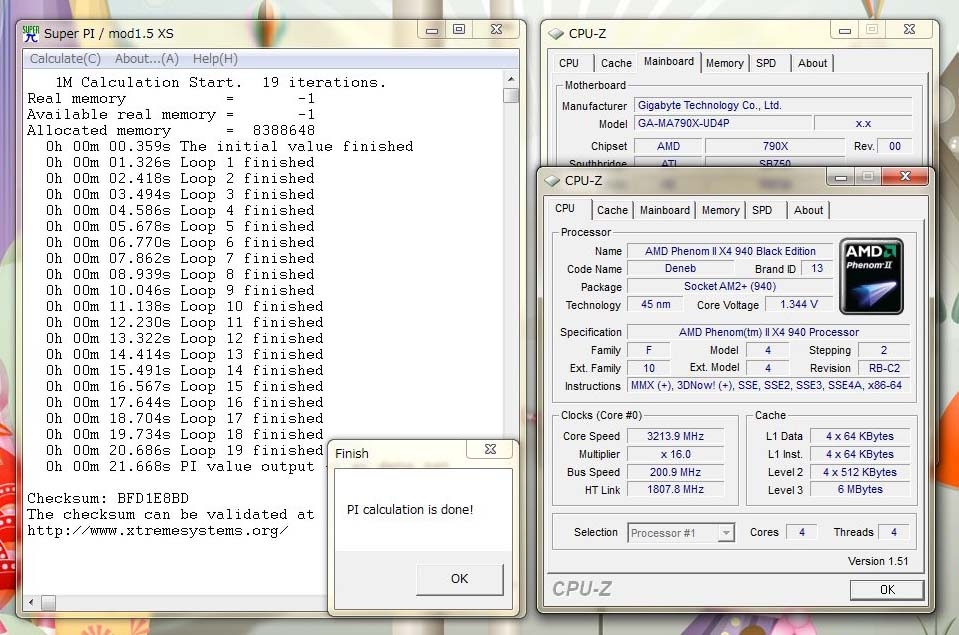Open the SPD tab in back CPU-Z window
This screenshot has width=959, height=635.
[x=766, y=63]
